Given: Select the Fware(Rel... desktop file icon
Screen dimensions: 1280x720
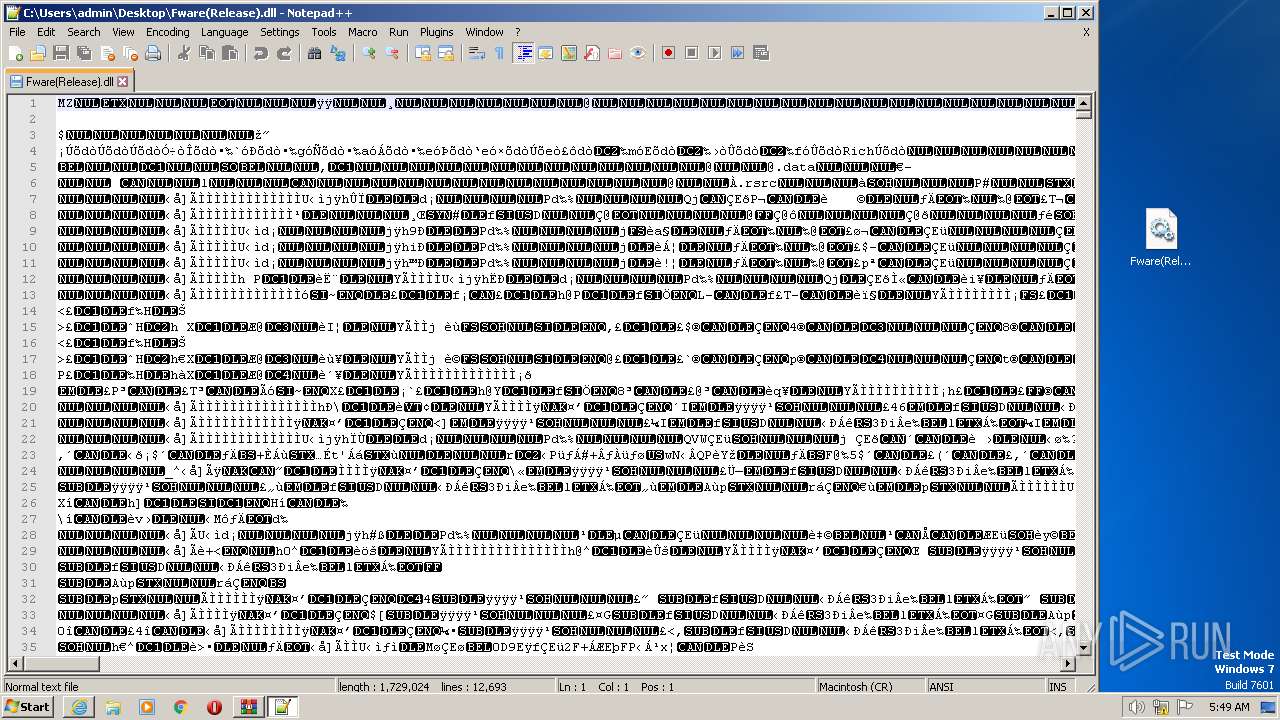Looking at the screenshot, I should (1161, 238).
